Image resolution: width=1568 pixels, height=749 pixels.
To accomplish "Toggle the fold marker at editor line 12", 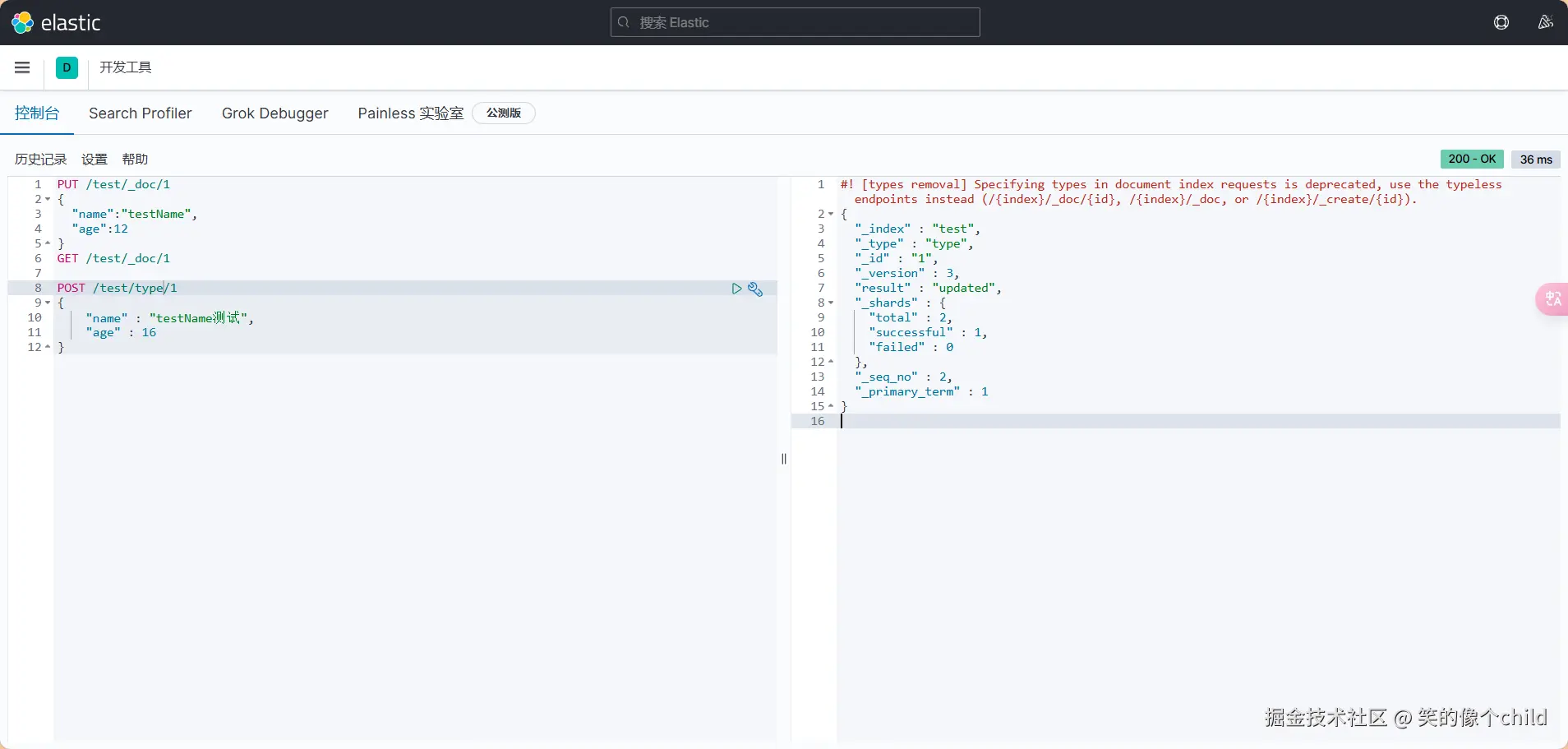I will pyautogui.click(x=48, y=348).
